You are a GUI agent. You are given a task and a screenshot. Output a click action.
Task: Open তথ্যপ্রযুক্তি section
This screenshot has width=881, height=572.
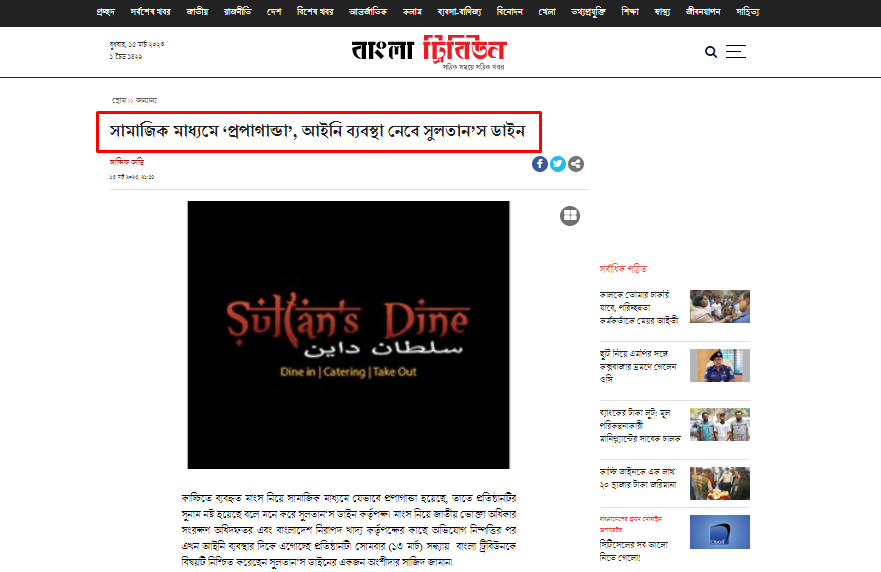[588, 12]
